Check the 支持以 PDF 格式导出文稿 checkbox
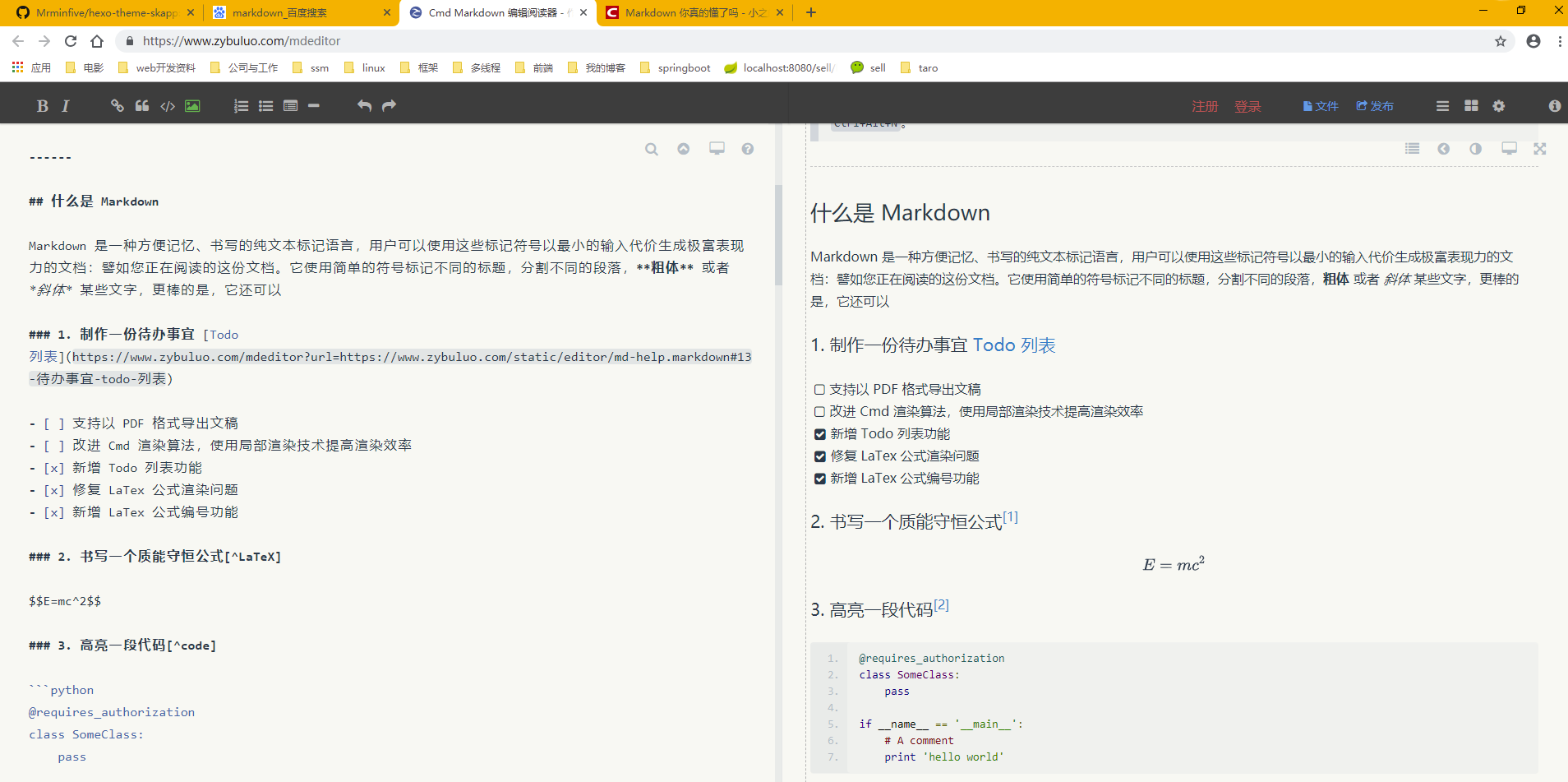1568x782 pixels. [x=819, y=390]
